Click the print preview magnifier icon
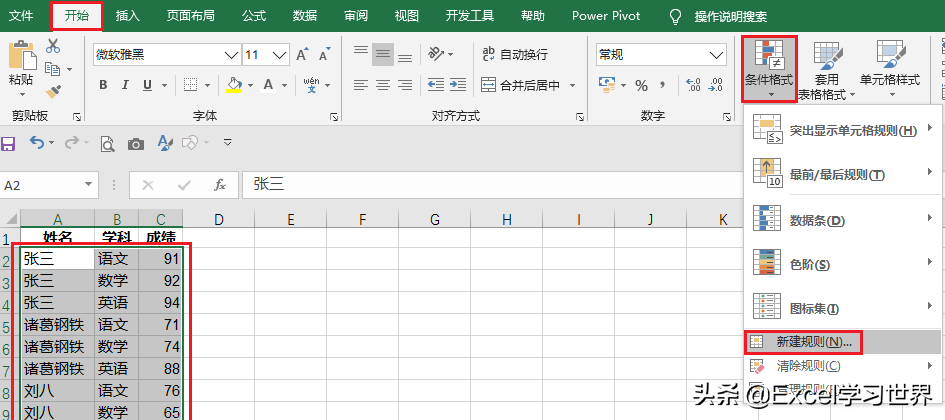Screen dimensions: 945x420 click(107, 143)
